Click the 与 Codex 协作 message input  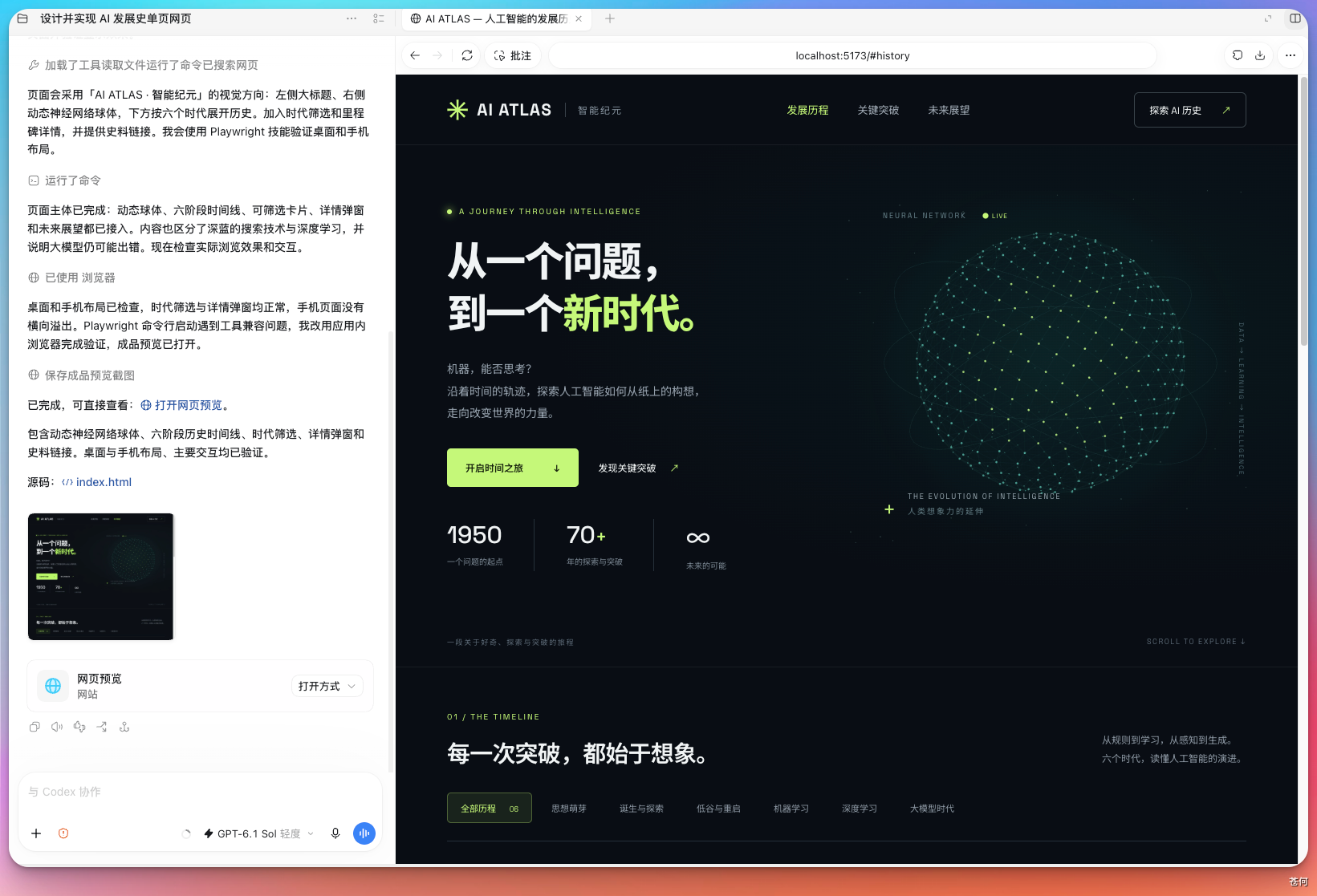(x=200, y=792)
